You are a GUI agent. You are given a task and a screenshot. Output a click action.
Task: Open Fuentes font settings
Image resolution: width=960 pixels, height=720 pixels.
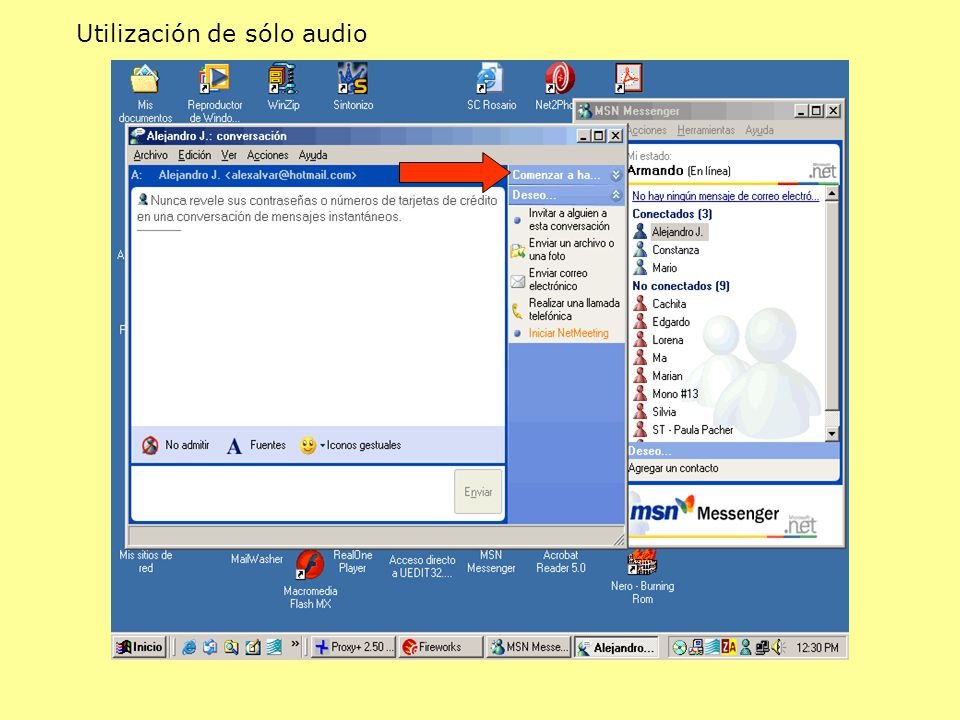point(256,446)
